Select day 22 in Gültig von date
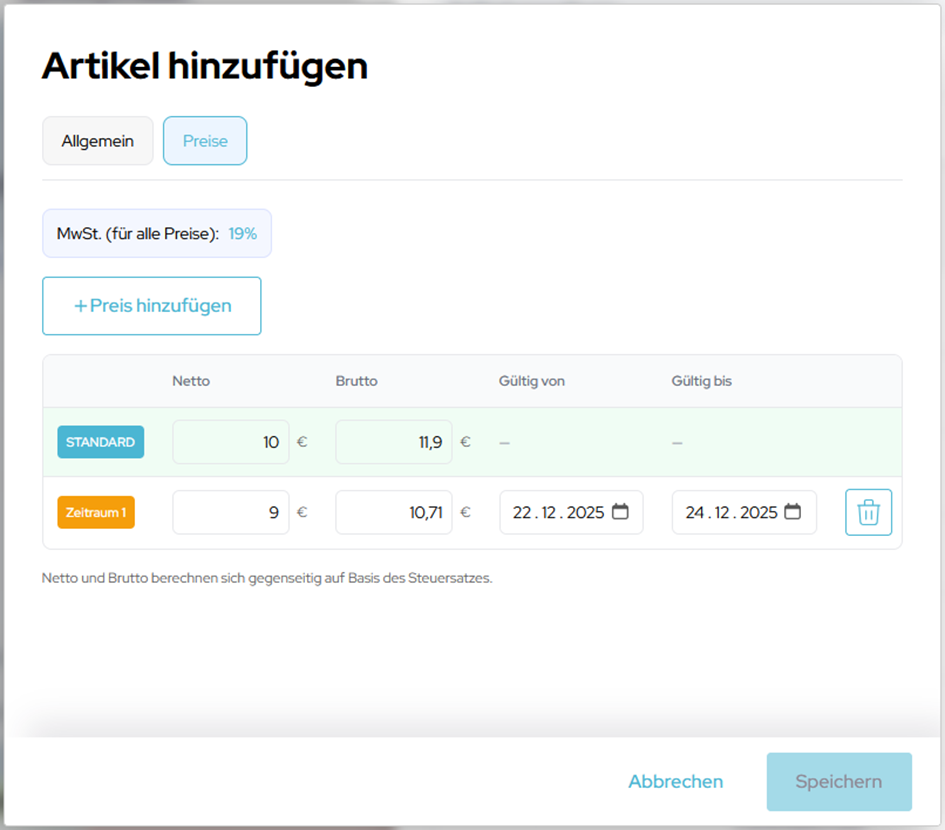 coord(522,512)
